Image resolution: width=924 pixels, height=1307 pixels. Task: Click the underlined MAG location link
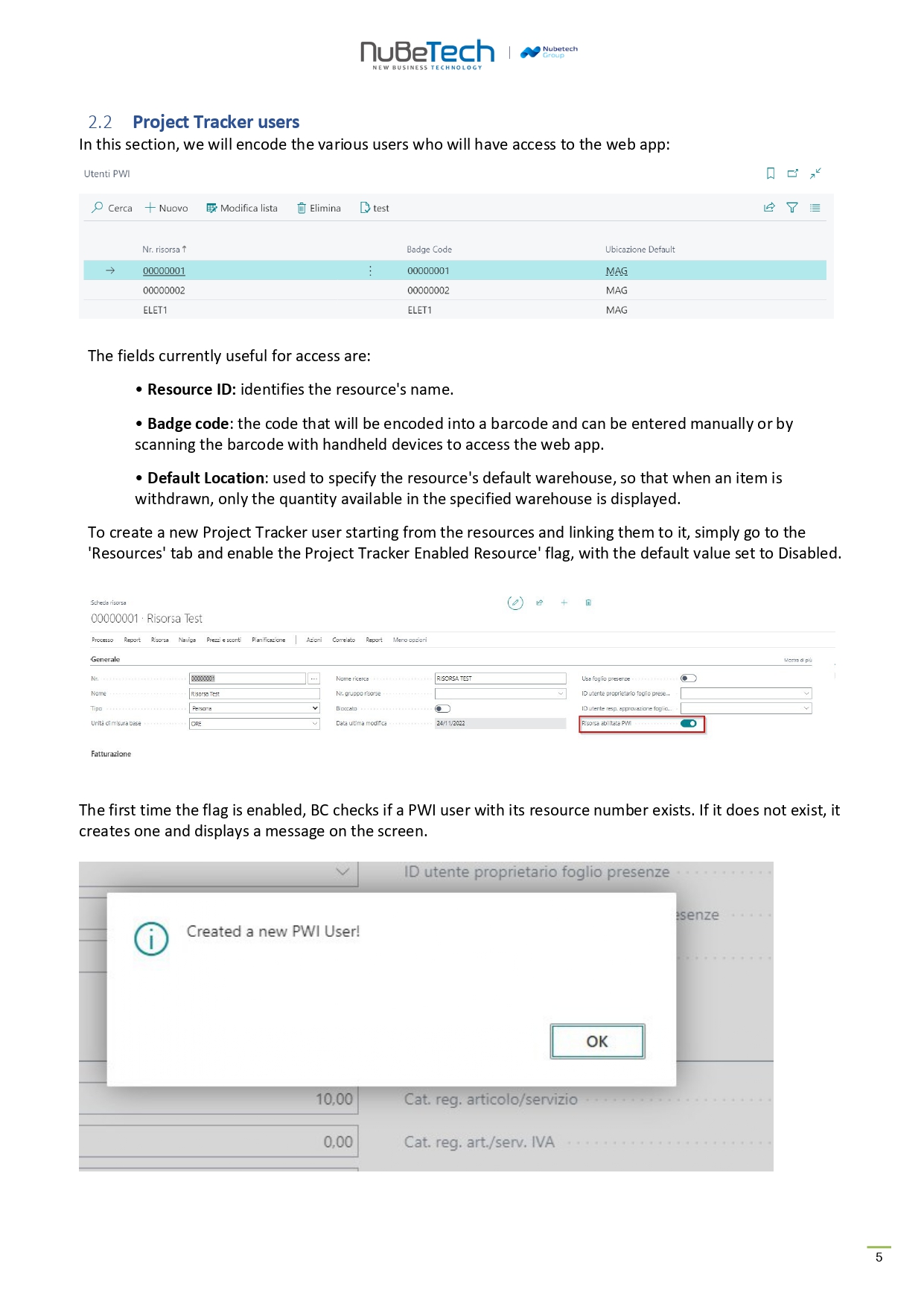point(616,271)
